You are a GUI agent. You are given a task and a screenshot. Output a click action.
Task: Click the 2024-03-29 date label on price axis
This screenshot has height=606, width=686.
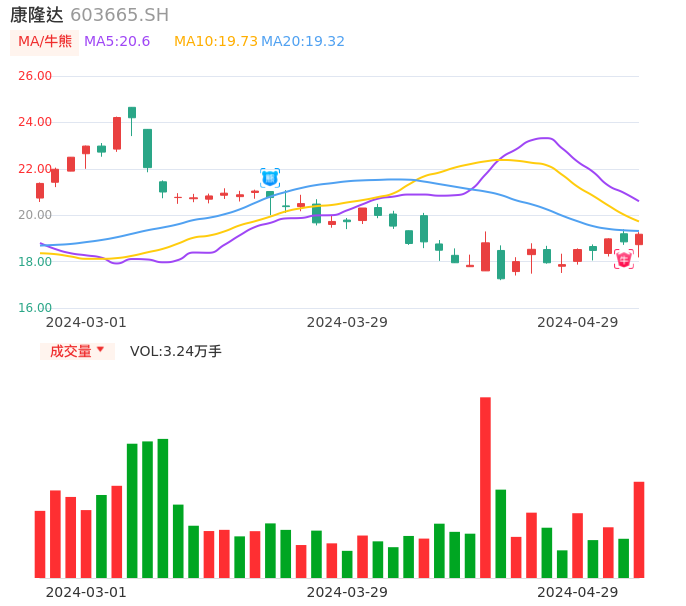[347, 322]
